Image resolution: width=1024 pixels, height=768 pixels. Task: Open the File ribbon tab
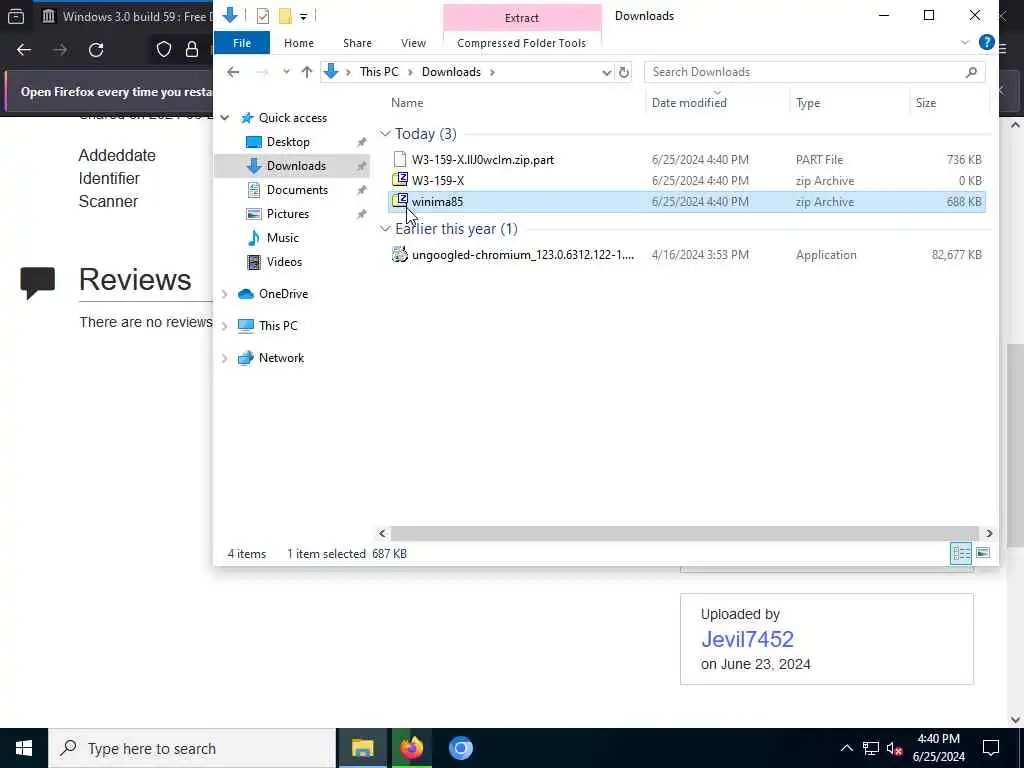242,43
